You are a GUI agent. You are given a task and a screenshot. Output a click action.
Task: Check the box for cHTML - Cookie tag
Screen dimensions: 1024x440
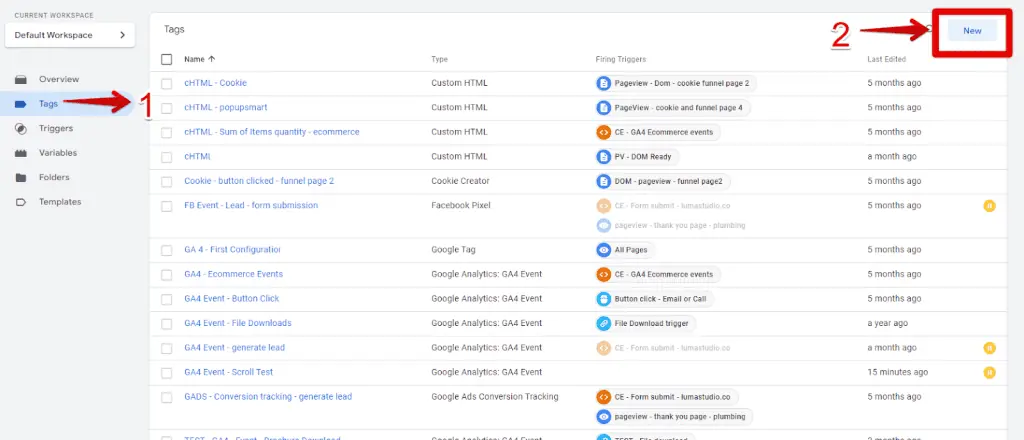167,83
